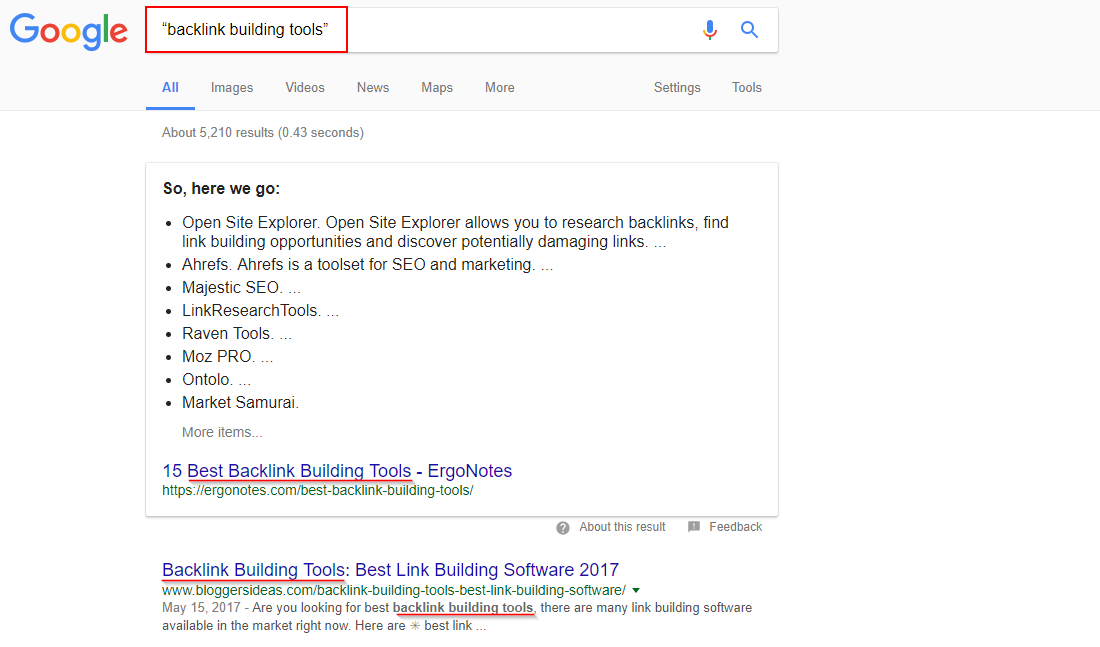The width and height of the screenshot is (1100, 647).
Task: Click the 'May 15, 2017' snippet description
Action: [x=457, y=617]
